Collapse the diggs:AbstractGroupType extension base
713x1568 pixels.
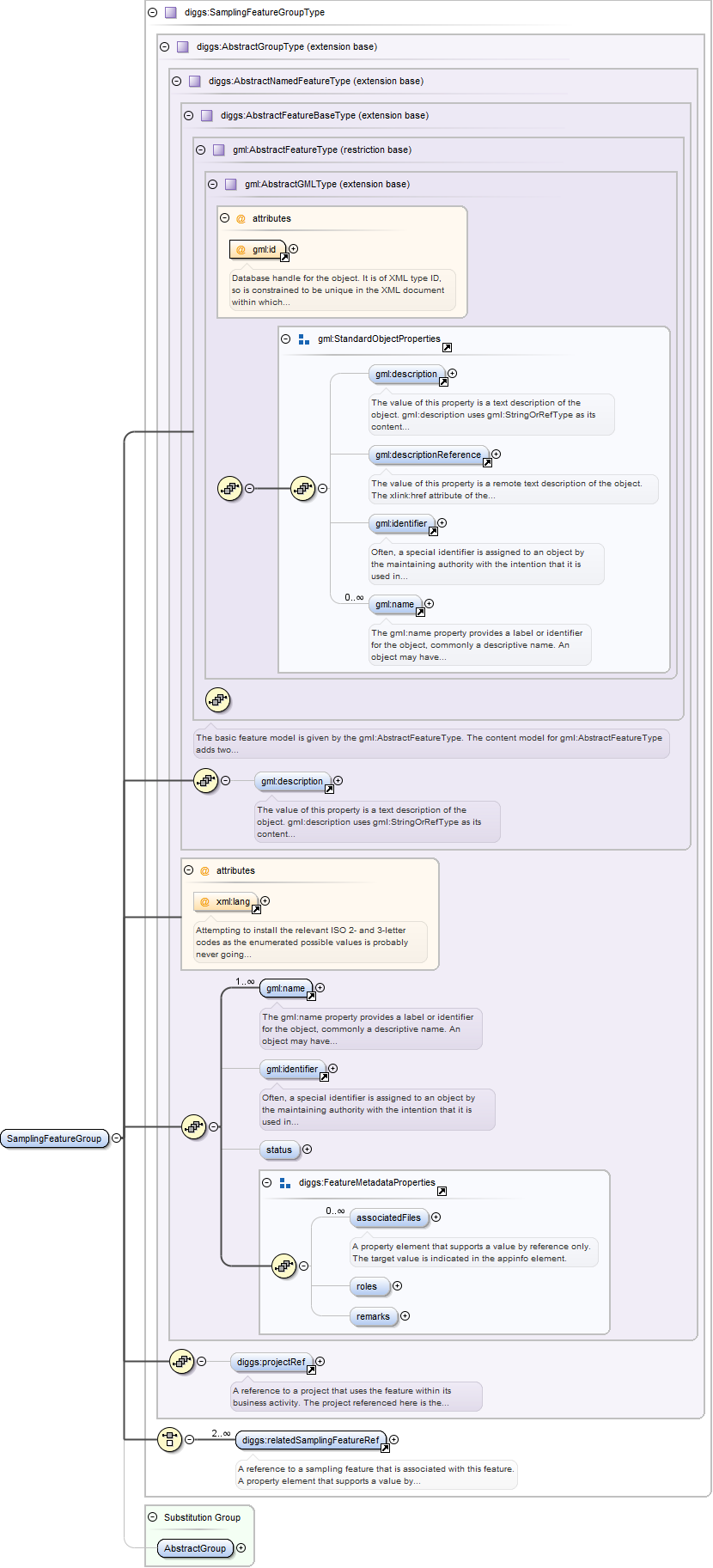tap(164, 47)
